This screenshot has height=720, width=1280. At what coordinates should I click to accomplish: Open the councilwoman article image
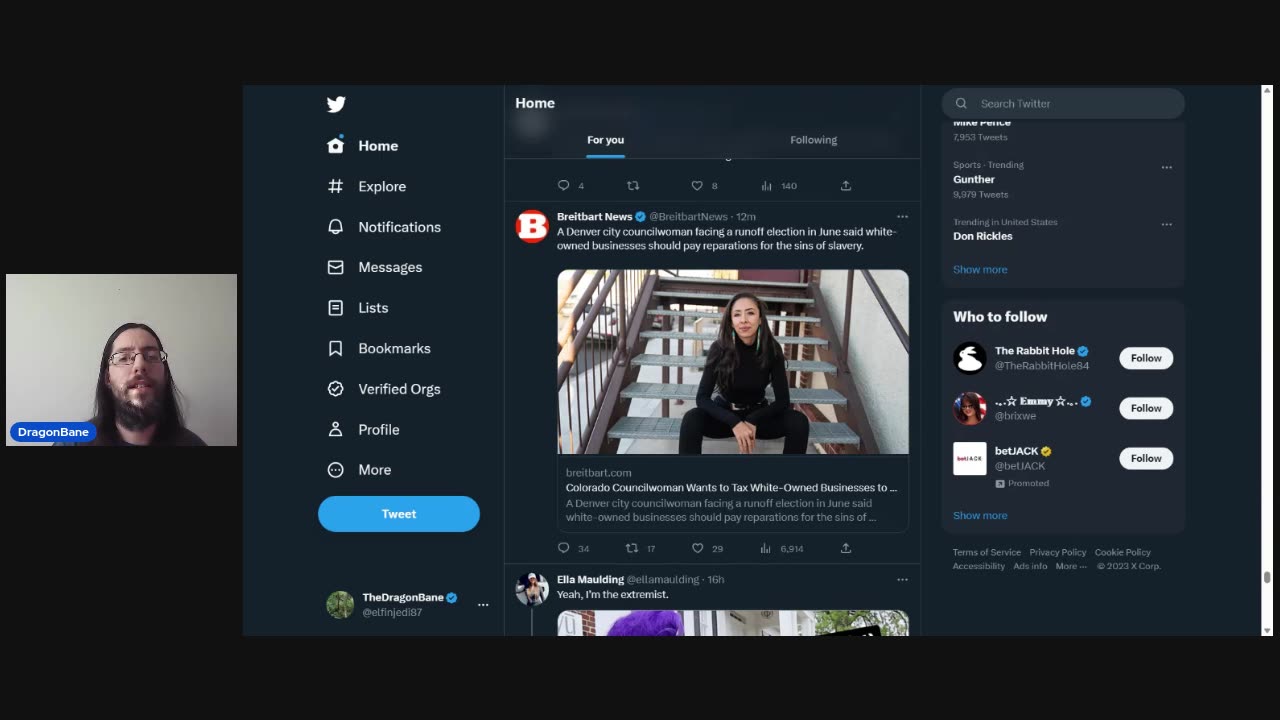[733, 362]
